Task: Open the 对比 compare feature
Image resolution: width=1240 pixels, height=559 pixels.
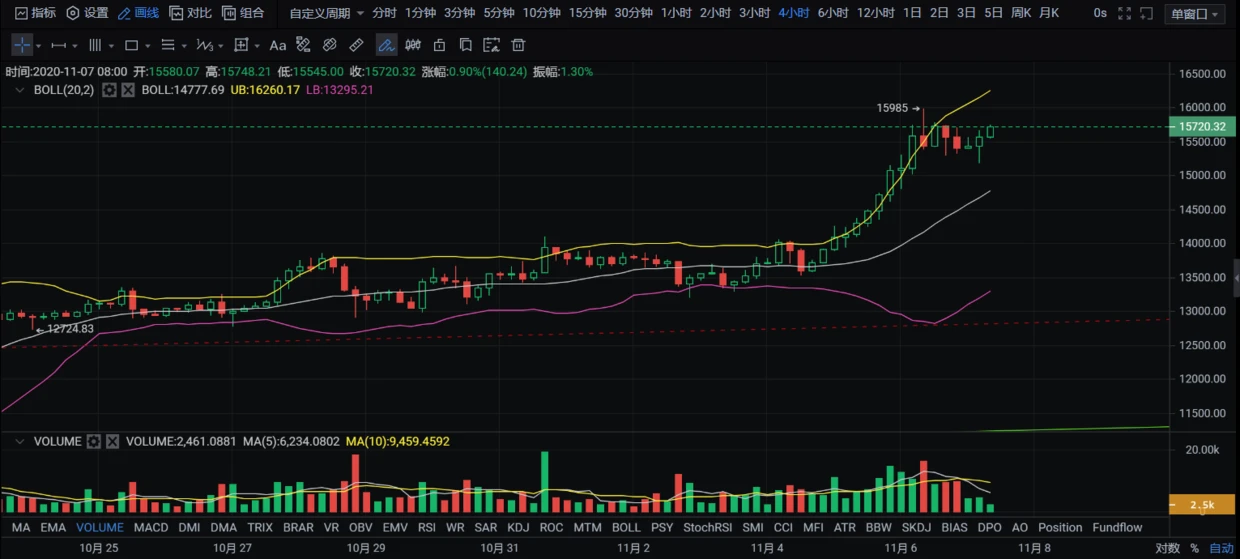Action: pyautogui.click(x=190, y=13)
